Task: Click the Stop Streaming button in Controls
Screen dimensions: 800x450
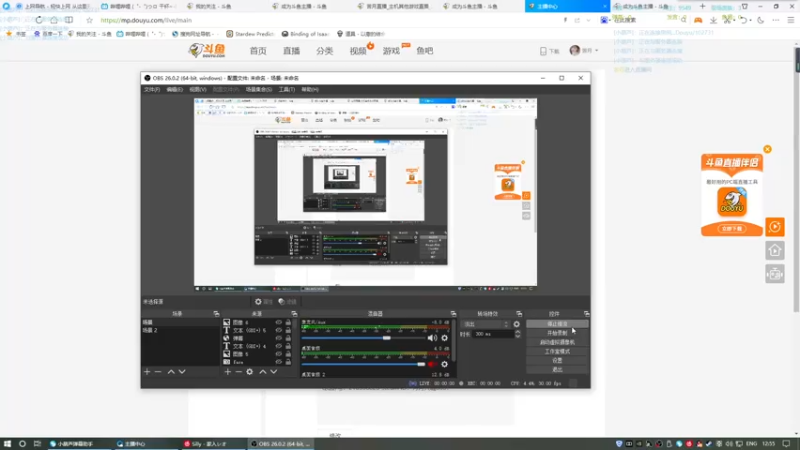Action: pyautogui.click(x=557, y=324)
